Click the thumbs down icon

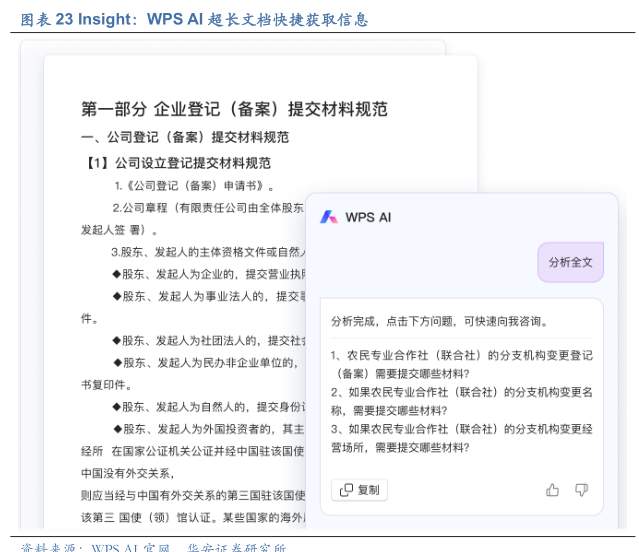click(581, 490)
